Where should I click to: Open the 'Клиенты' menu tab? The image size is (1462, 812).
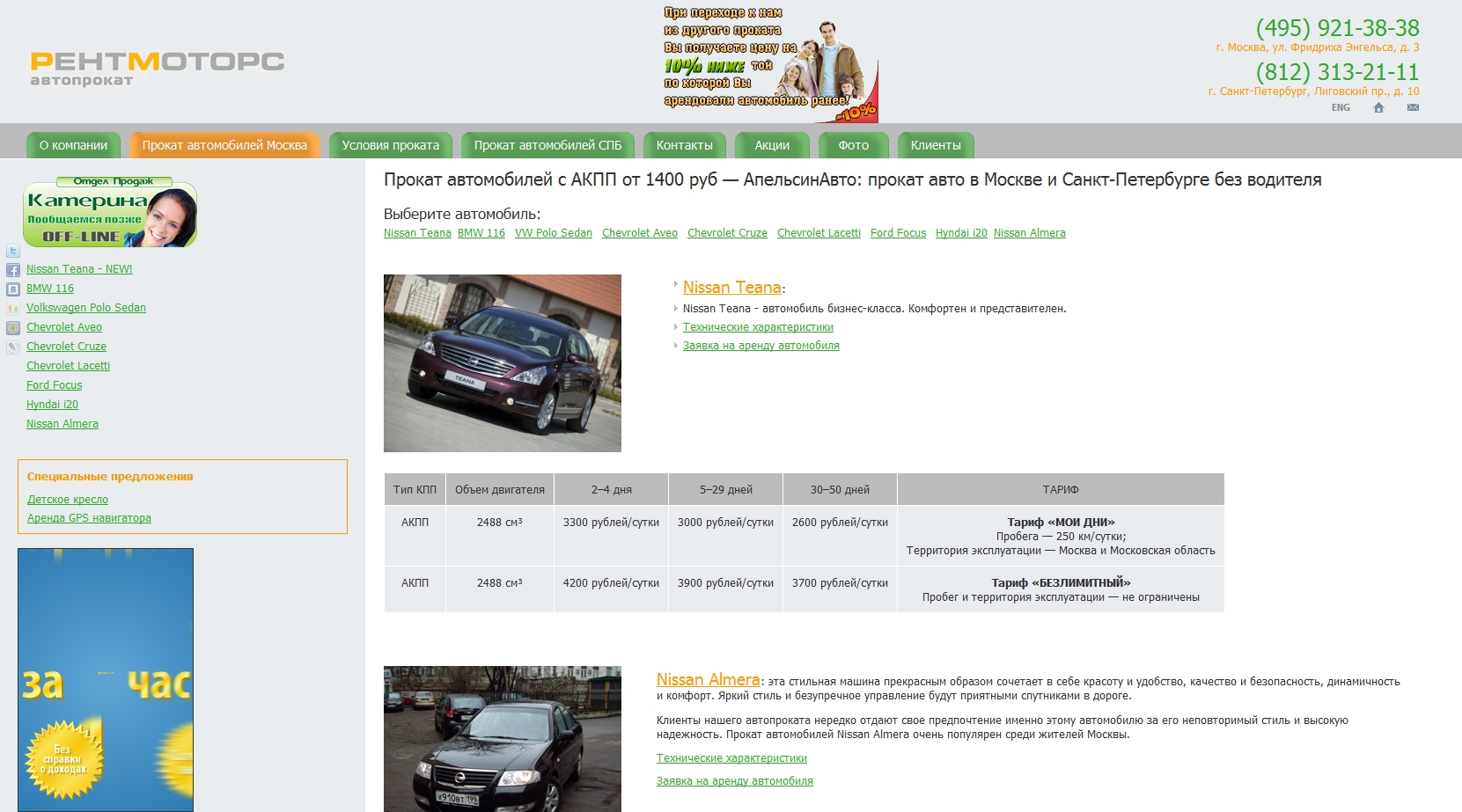click(936, 145)
